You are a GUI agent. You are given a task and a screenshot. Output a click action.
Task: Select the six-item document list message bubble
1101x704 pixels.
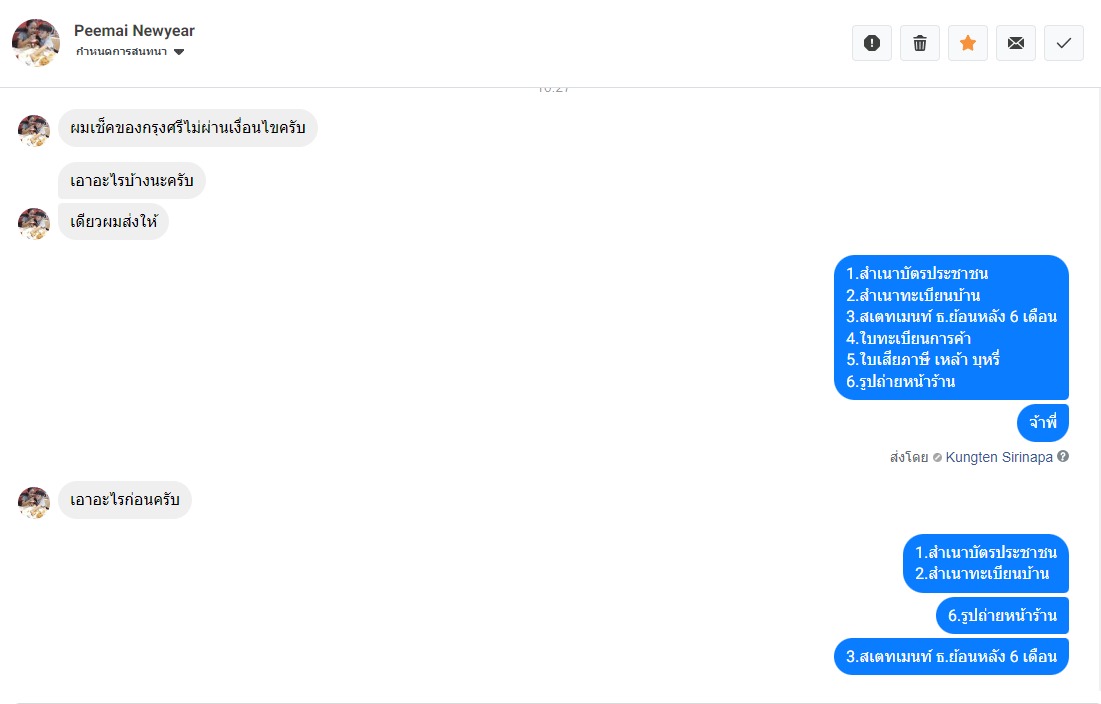click(x=951, y=327)
